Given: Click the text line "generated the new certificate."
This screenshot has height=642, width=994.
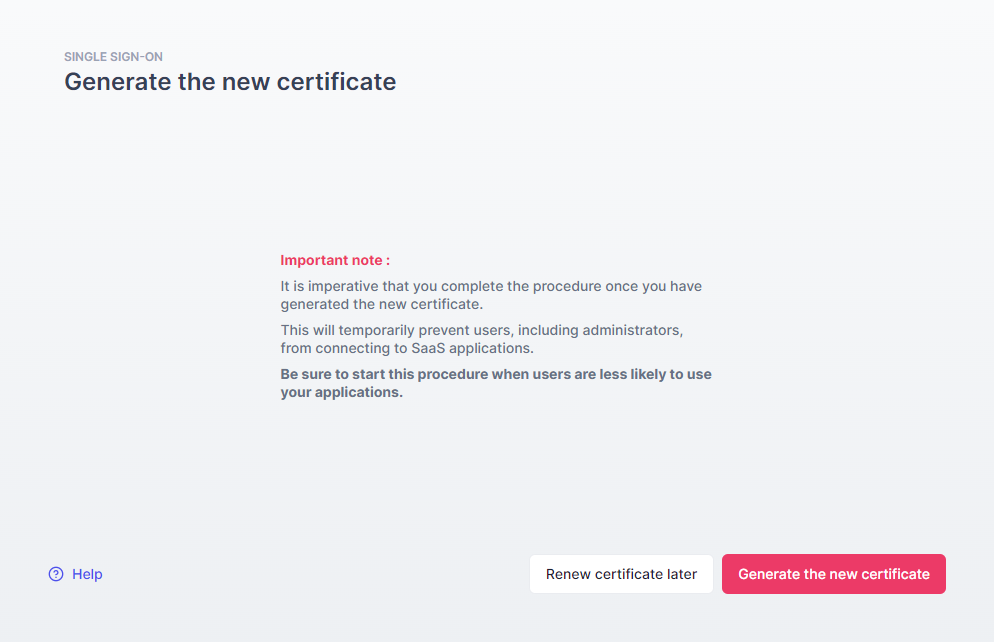Looking at the screenshot, I should point(381,304).
